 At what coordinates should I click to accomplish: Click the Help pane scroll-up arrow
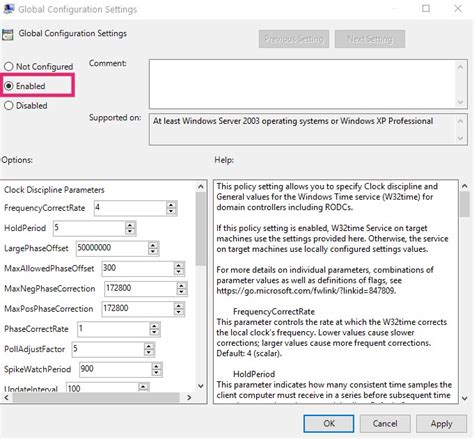coord(465,186)
